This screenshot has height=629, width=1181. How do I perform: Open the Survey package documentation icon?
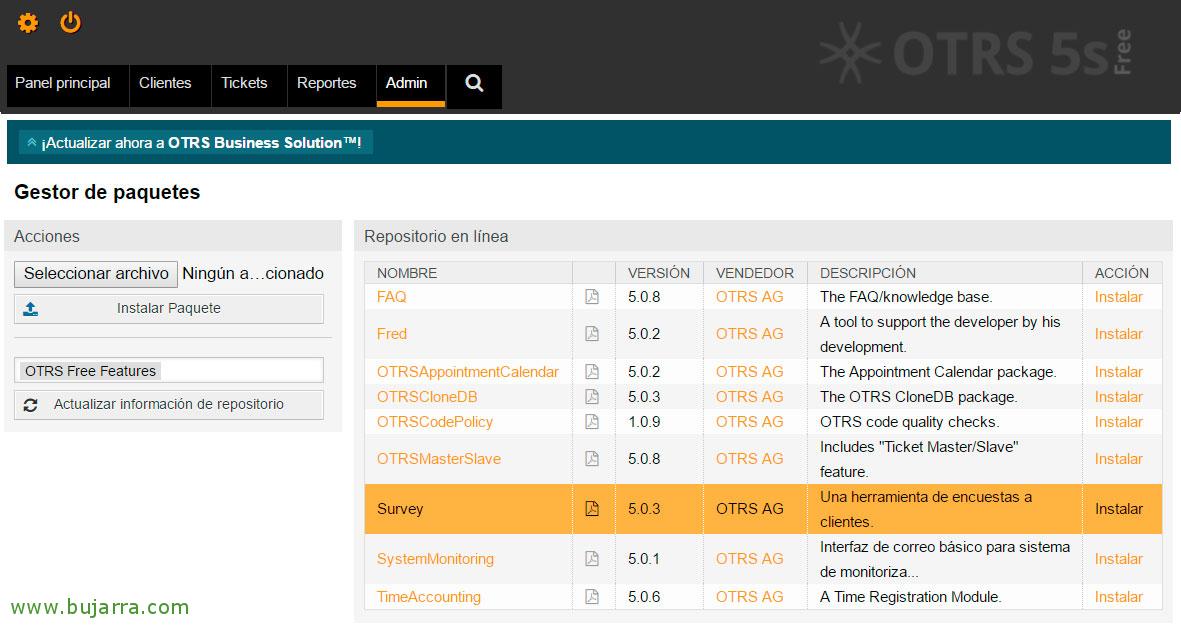[x=592, y=509]
